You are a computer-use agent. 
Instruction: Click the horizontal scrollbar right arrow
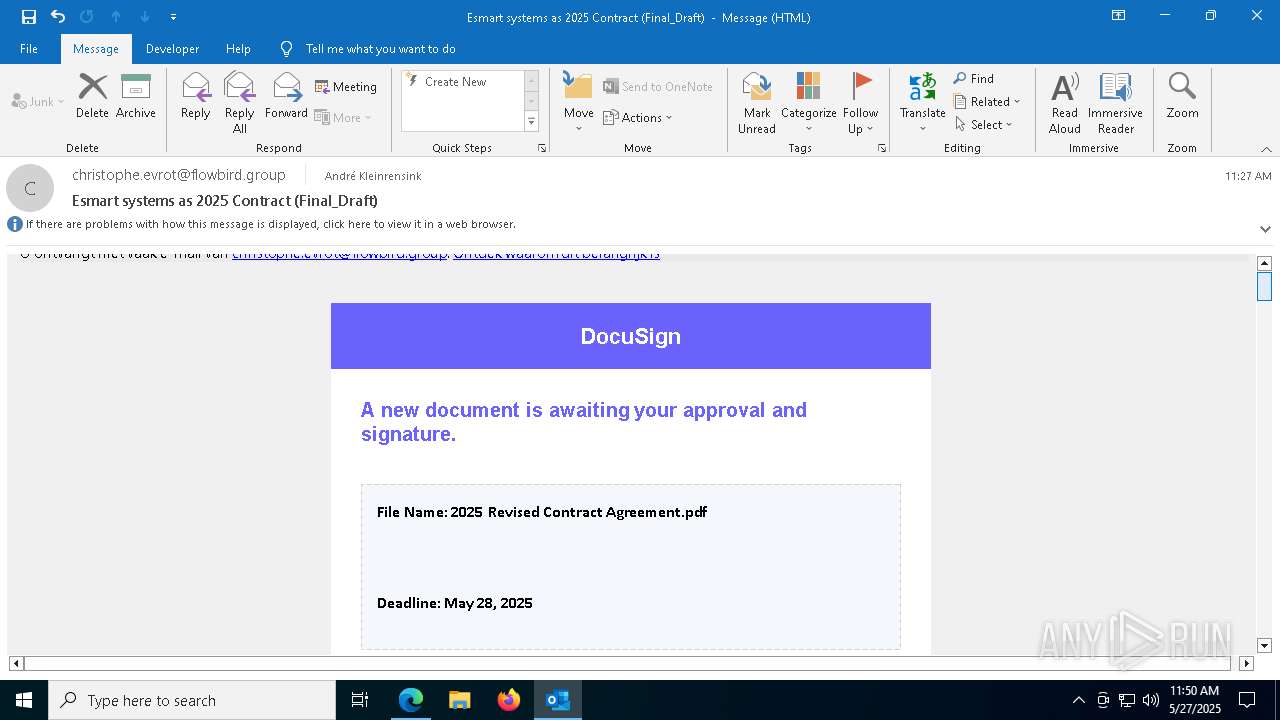1246,663
